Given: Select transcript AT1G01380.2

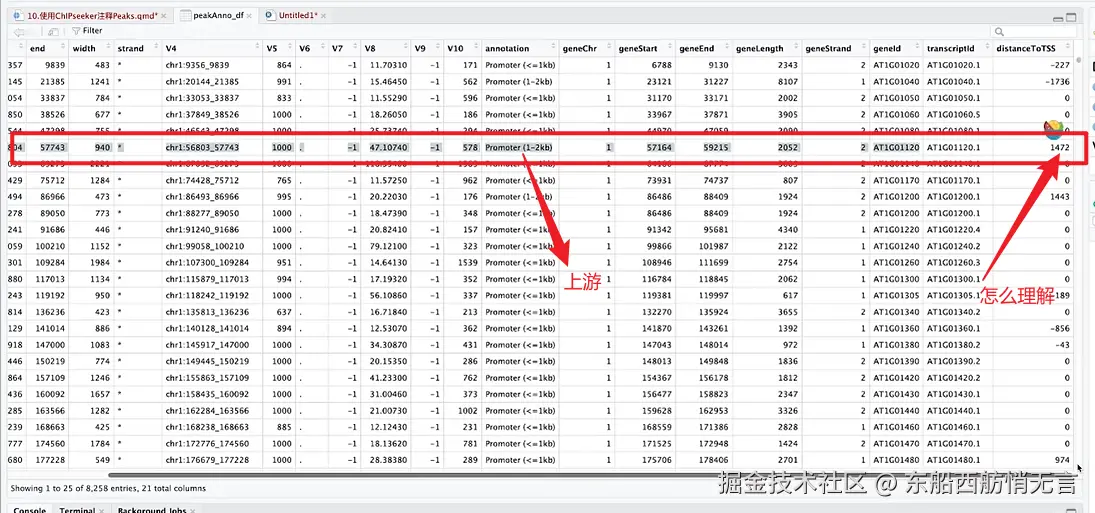Looking at the screenshot, I should tap(953, 345).
